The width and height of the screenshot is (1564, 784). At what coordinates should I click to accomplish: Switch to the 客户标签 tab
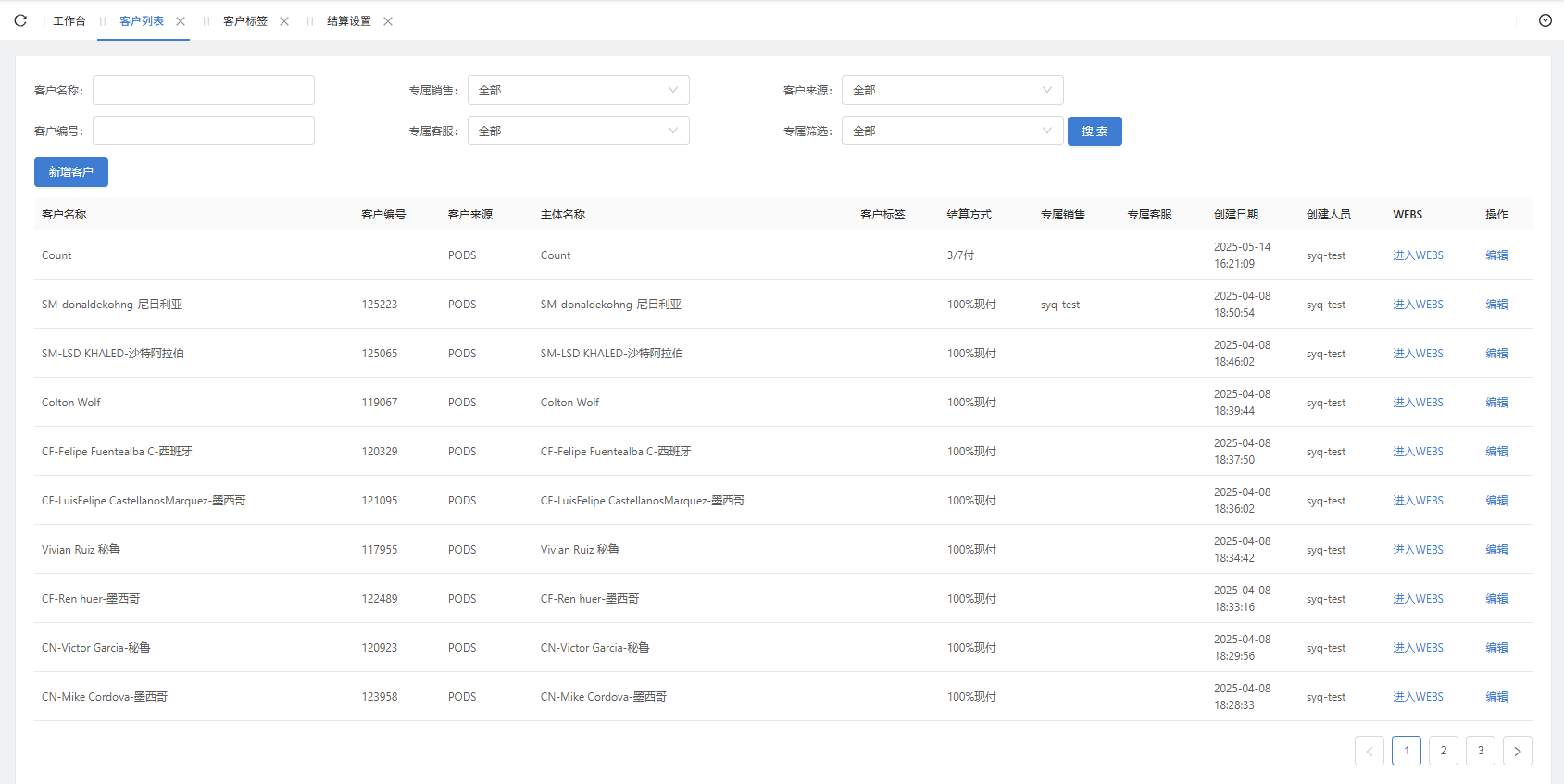coord(245,21)
